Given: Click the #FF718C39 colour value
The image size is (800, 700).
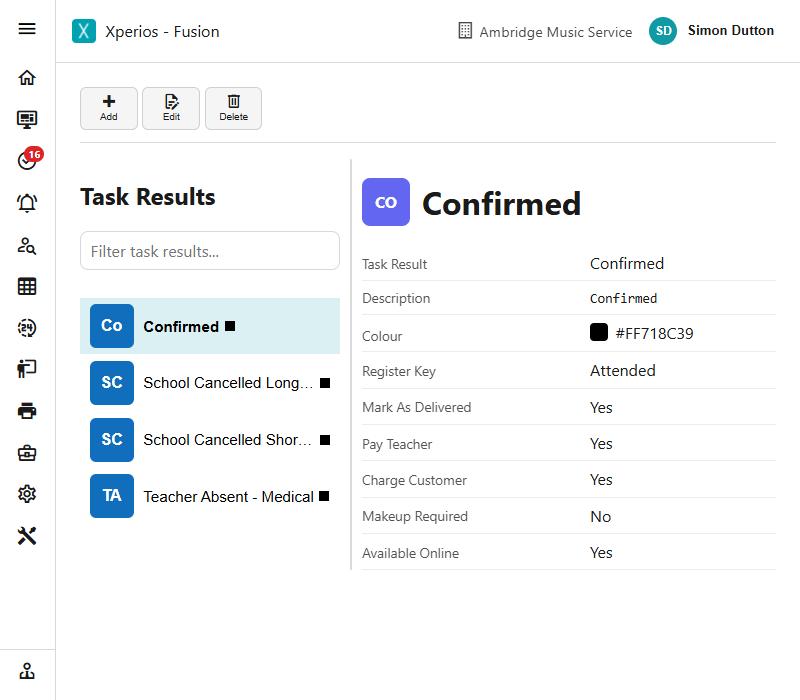Looking at the screenshot, I should (654, 334).
